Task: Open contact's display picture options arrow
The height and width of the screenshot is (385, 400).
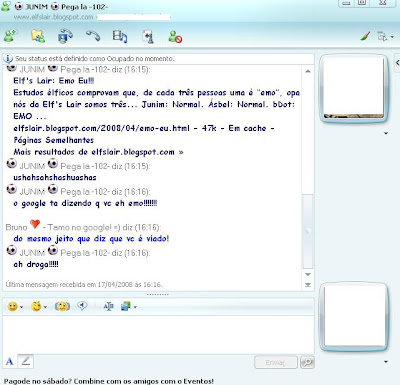Action: (386, 133)
